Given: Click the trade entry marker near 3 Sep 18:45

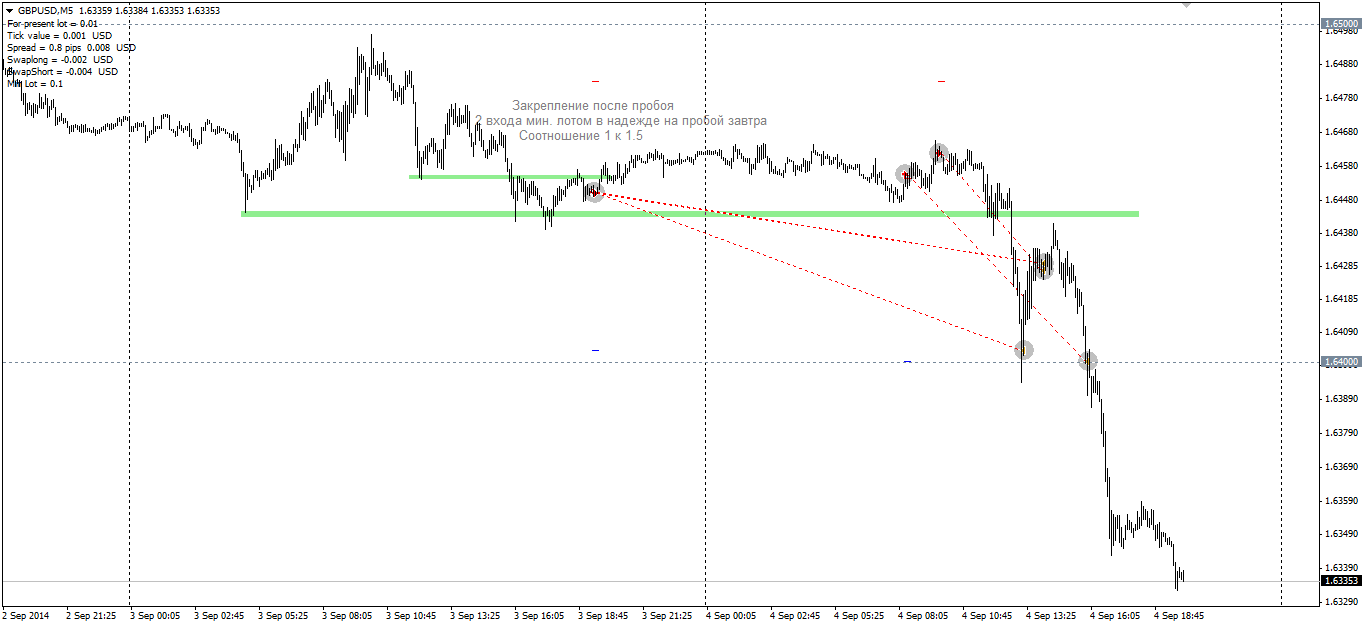Looking at the screenshot, I should (595, 192).
